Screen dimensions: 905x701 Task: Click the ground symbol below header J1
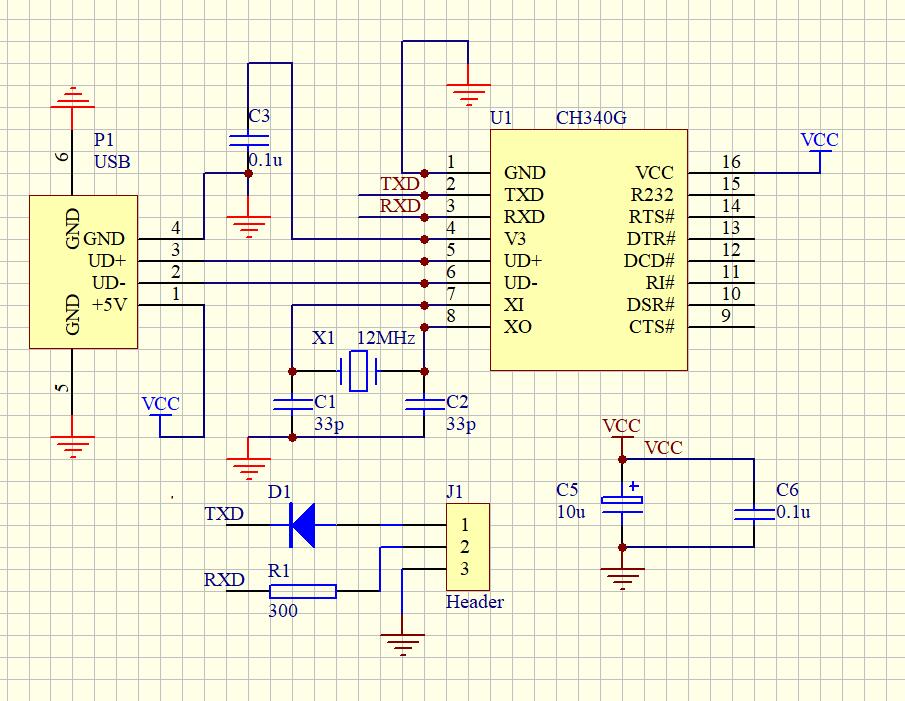point(402,645)
